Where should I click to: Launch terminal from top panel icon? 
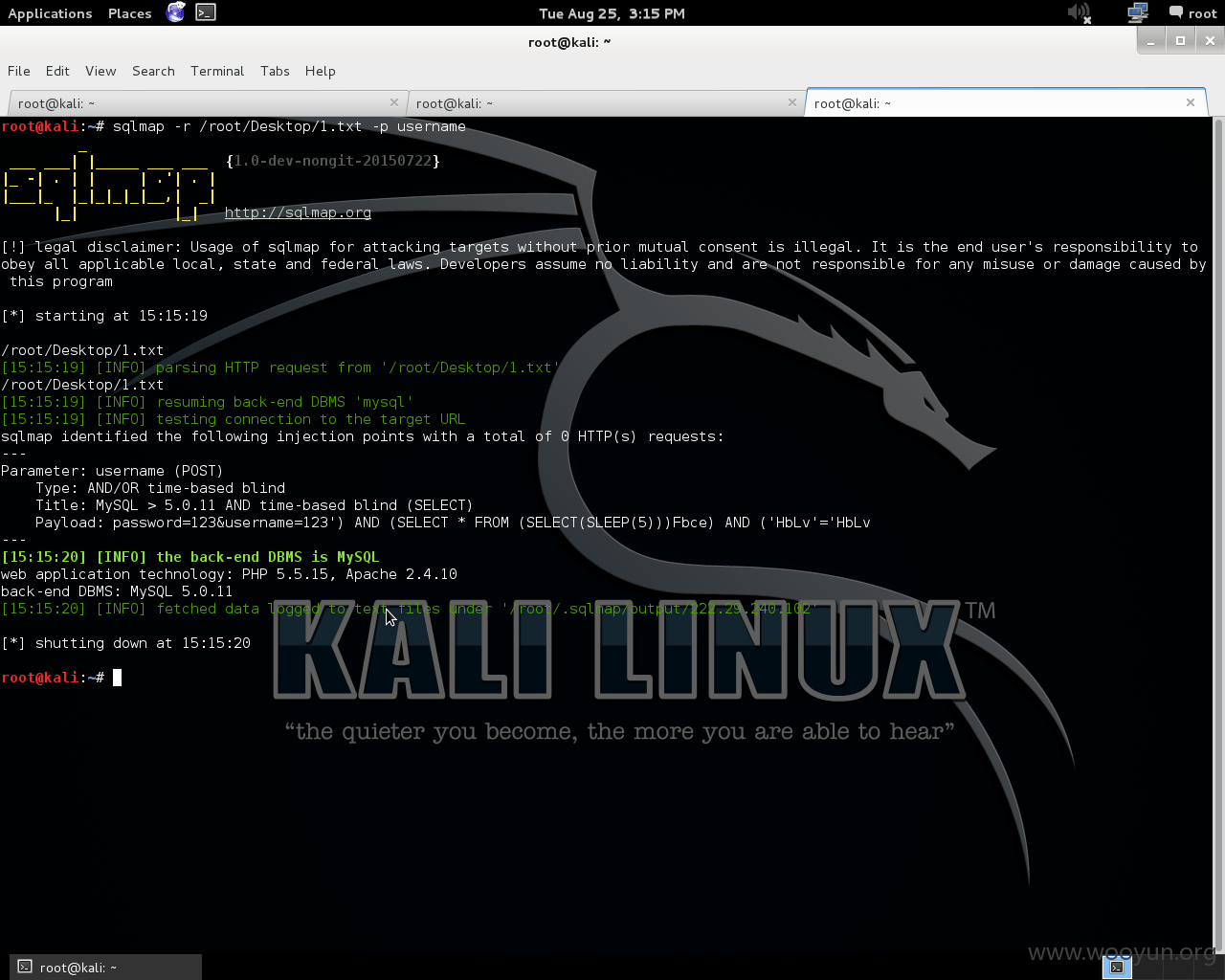tap(206, 12)
